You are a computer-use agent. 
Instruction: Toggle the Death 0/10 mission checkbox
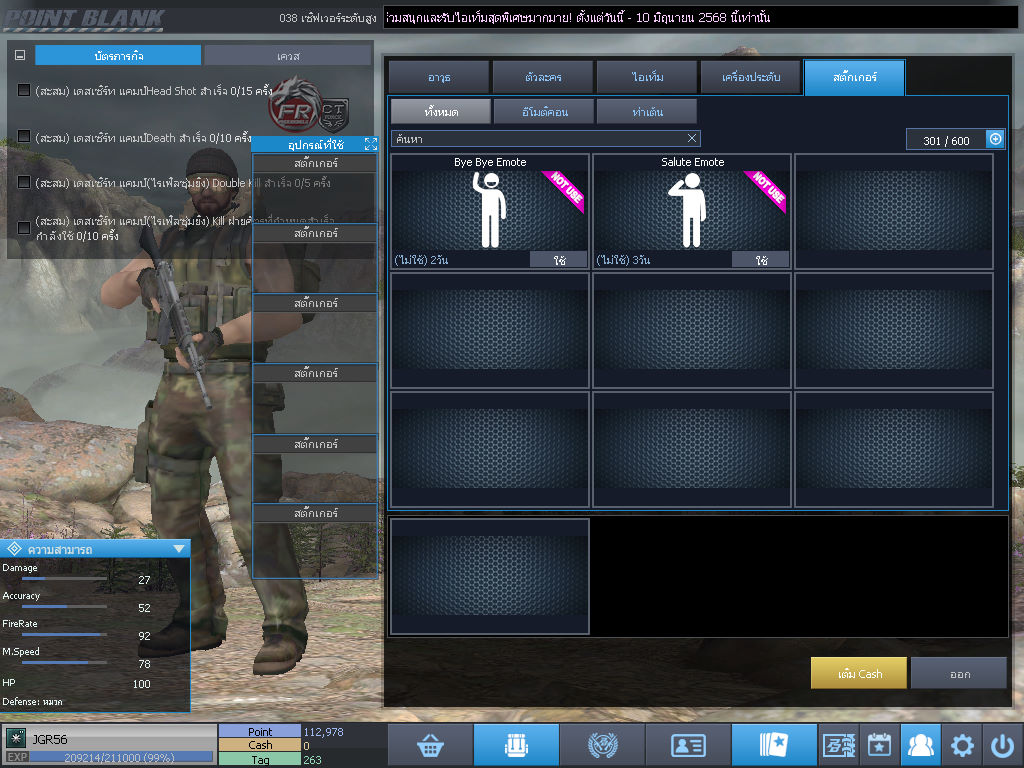click(x=24, y=136)
